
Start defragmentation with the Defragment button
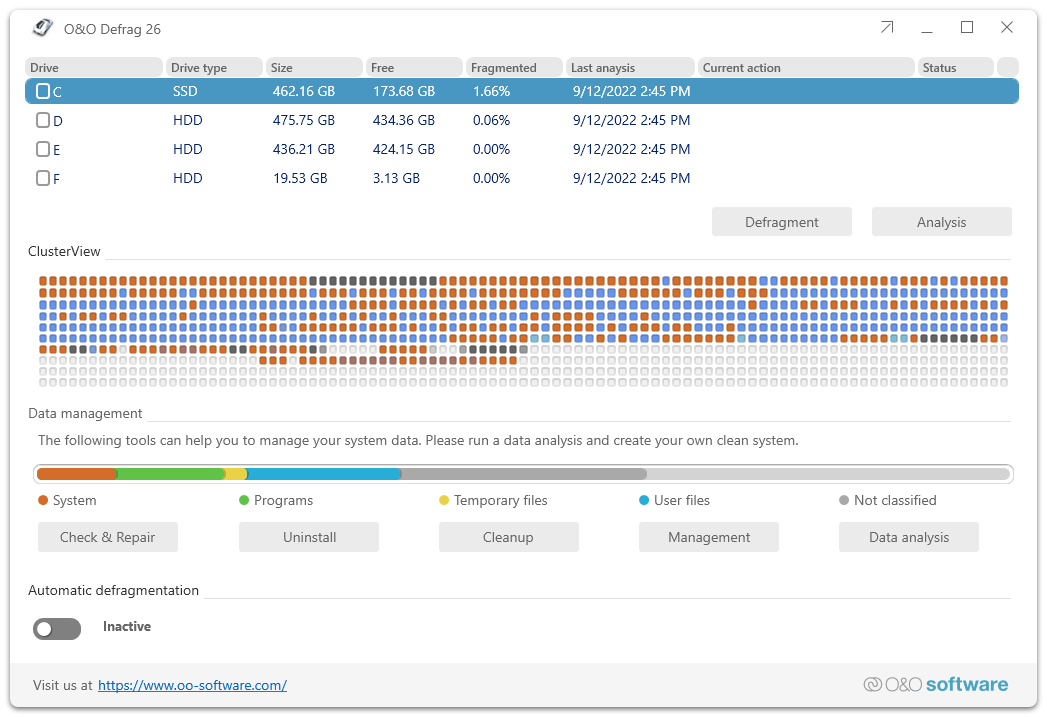(x=781, y=221)
